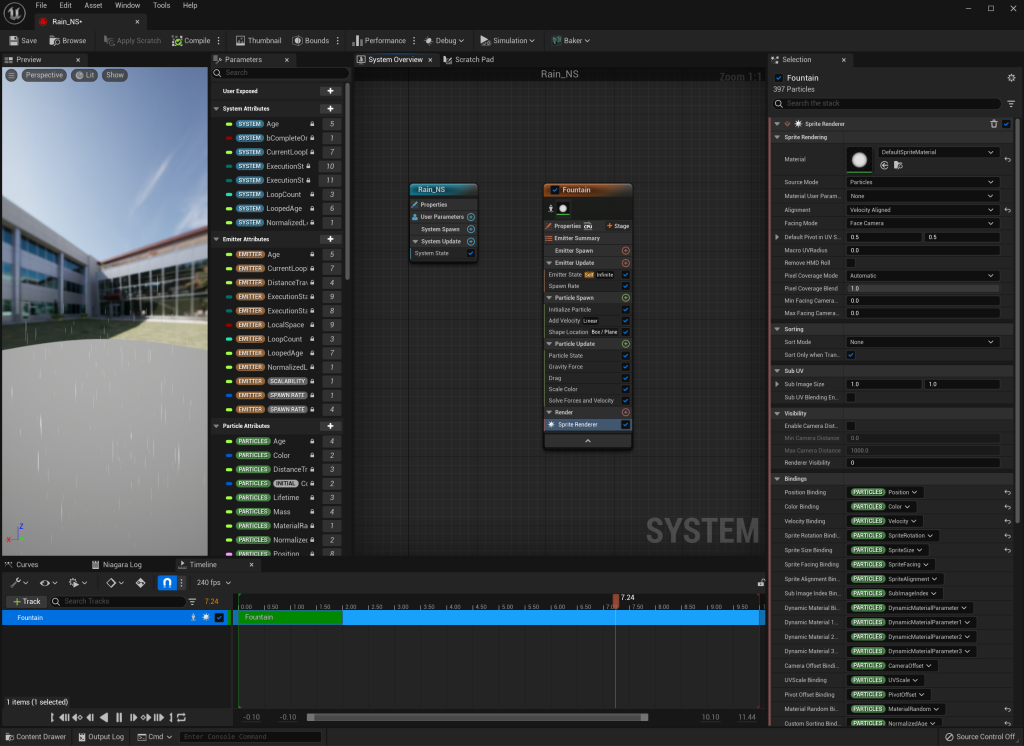The image size is (1024, 746).
Task: Enable the Remove HMD Roll checkbox
Action: point(851,262)
